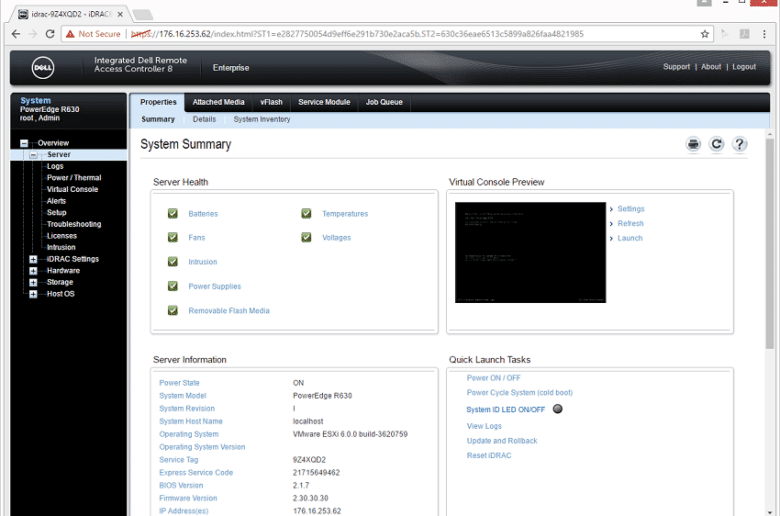The width and height of the screenshot is (780, 516).
Task: Click the Service Tag info label
Action: 179,460
